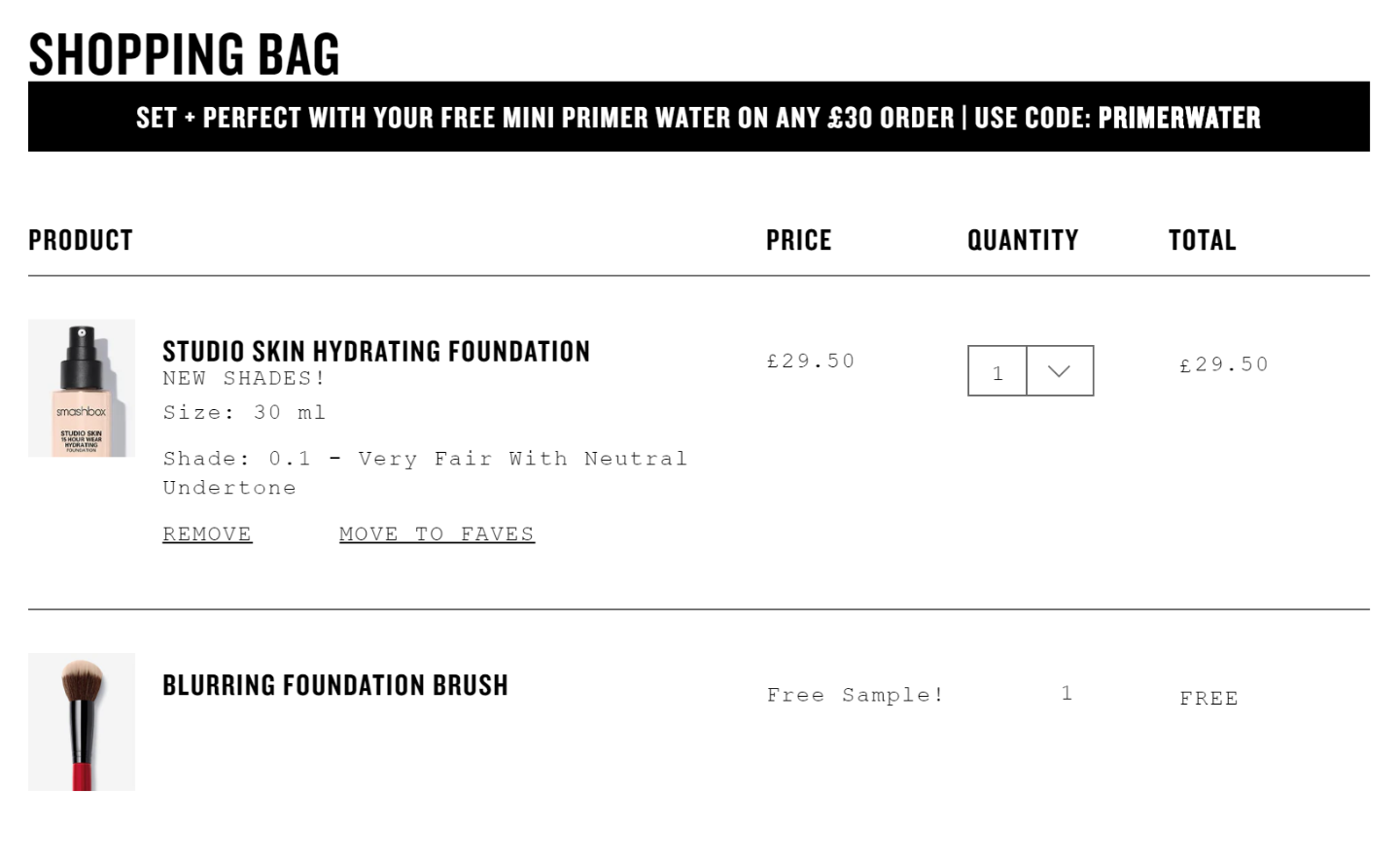Remove Studio Skin Hydrating Foundation from bag
Viewport: 1400px width, 862px height.
[207, 534]
